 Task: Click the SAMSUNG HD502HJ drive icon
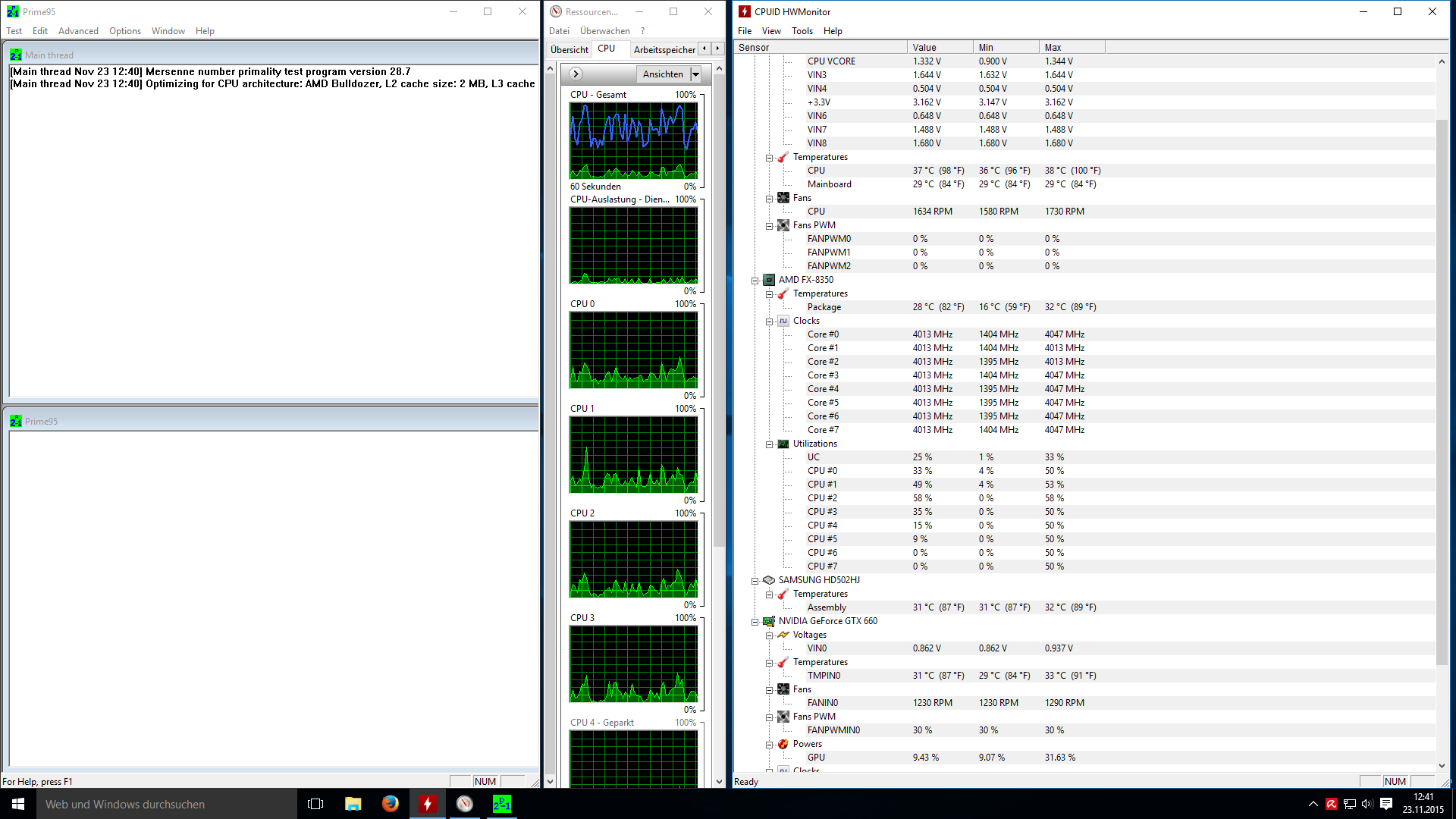point(769,580)
